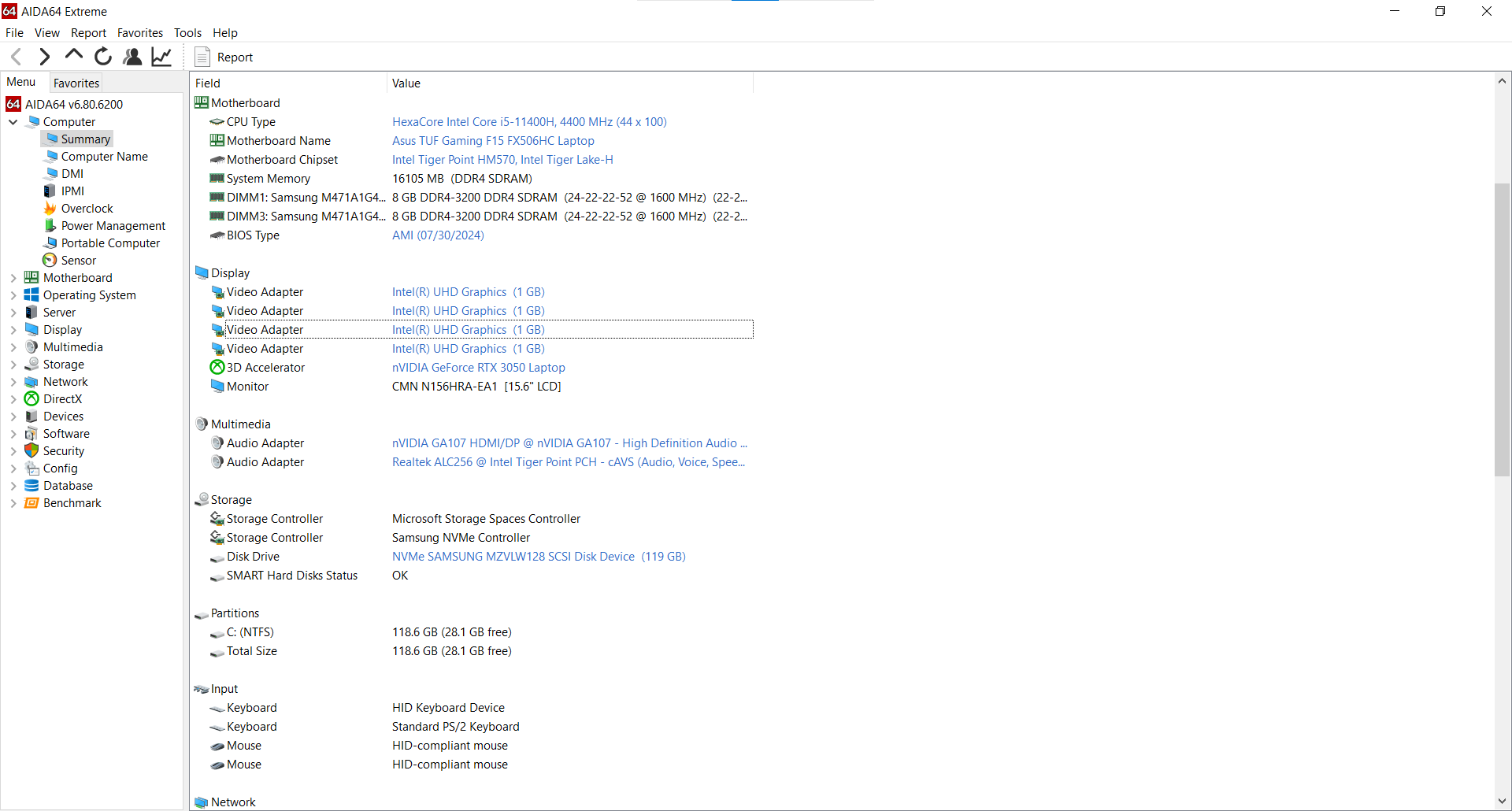Screen dimensions: 1512x811
Task: Open the Intel Core i5-11400H CPU link
Action: 529,122
